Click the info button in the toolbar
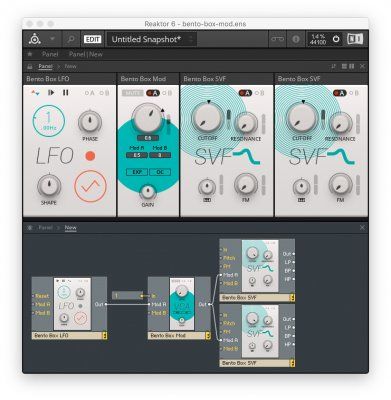 coord(295,39)
